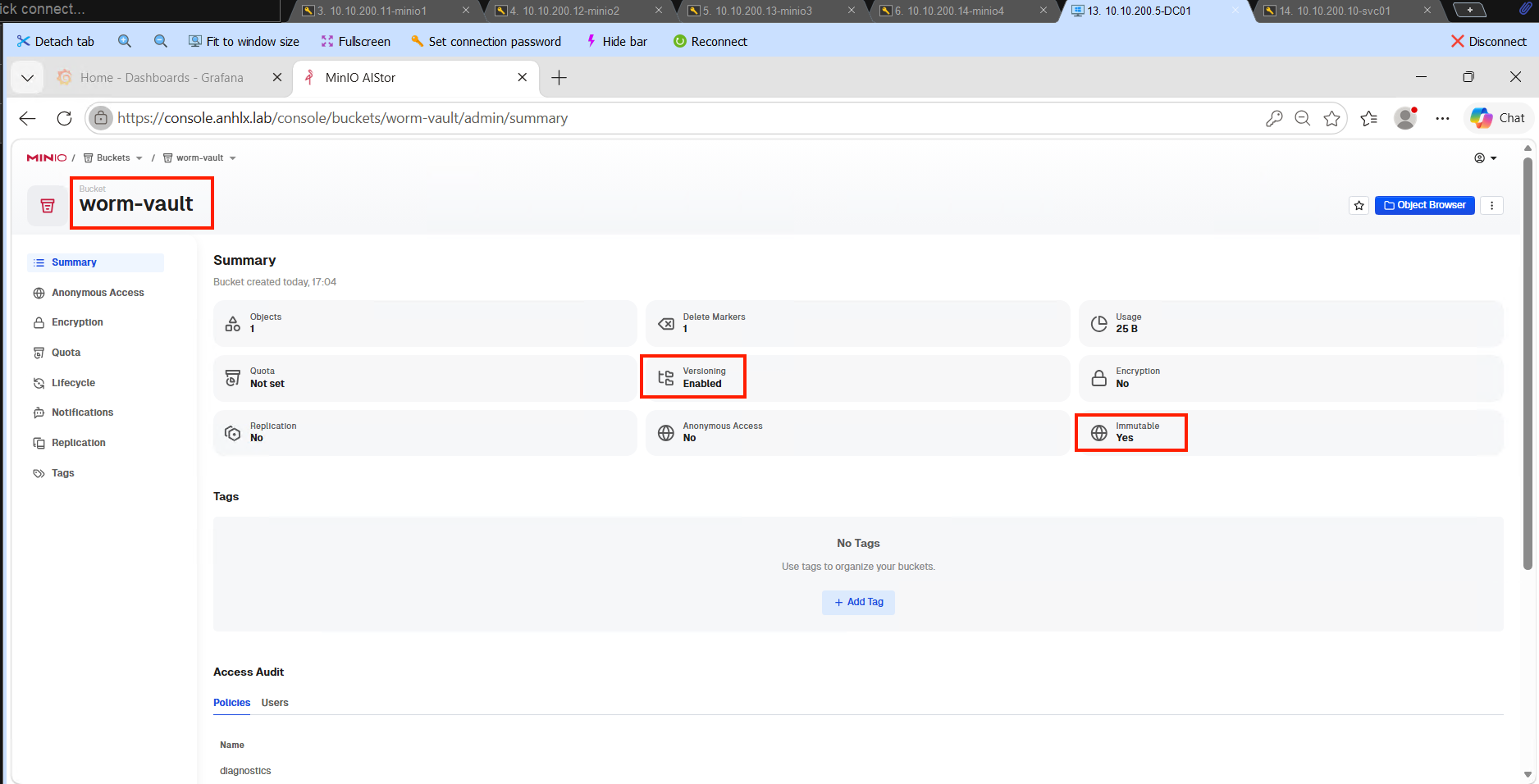This screenshot has height=784, width=1539.
Task: Click the Immutable card globe icon
Action: 1099,433
